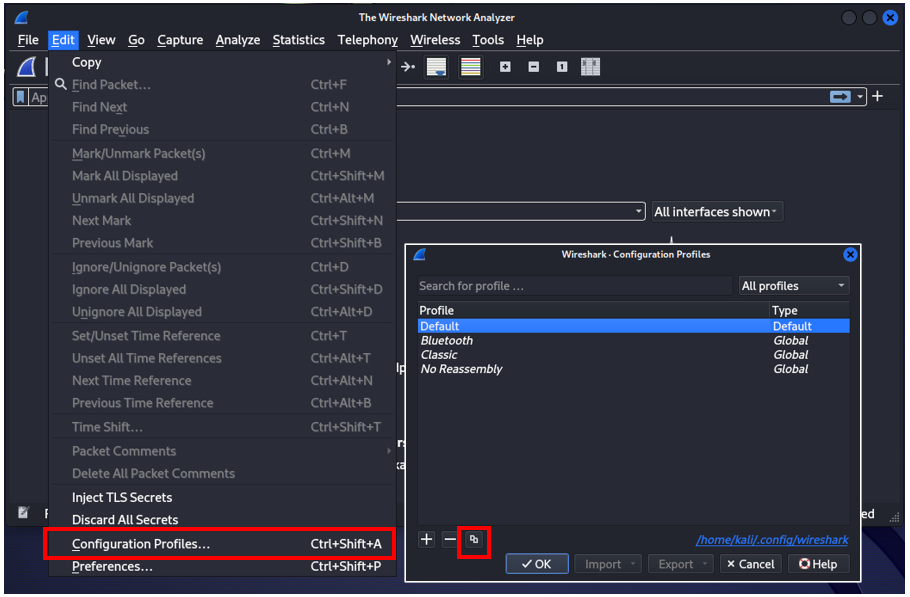910x597 pixels.
Task: Open the File menu
Action: tap(28, 40)
